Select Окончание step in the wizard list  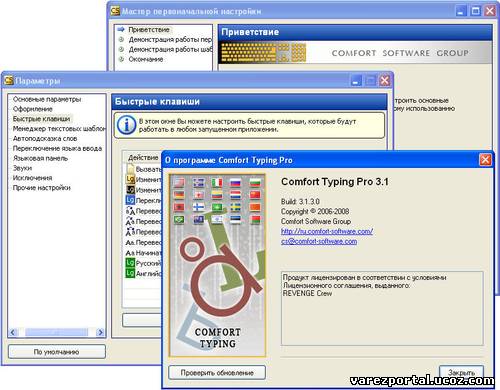point(146,59)
